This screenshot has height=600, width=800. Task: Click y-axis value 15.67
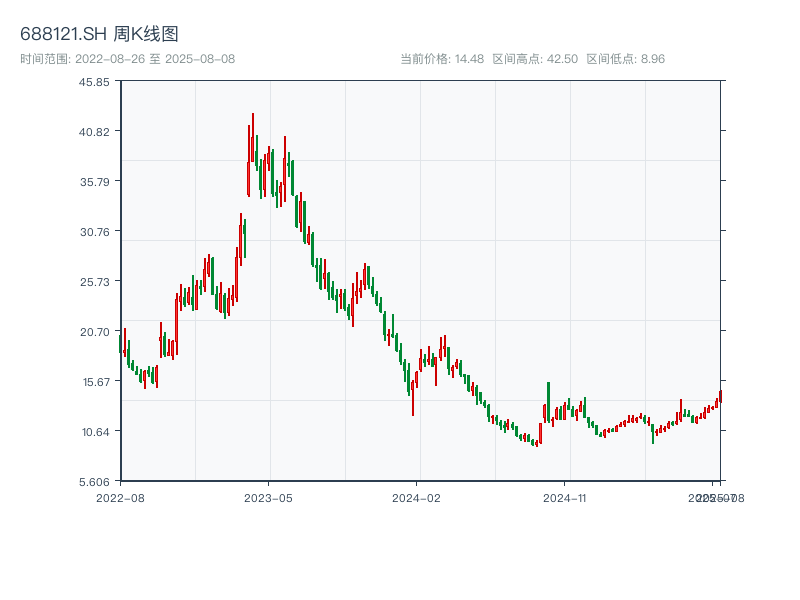(96, 382)
